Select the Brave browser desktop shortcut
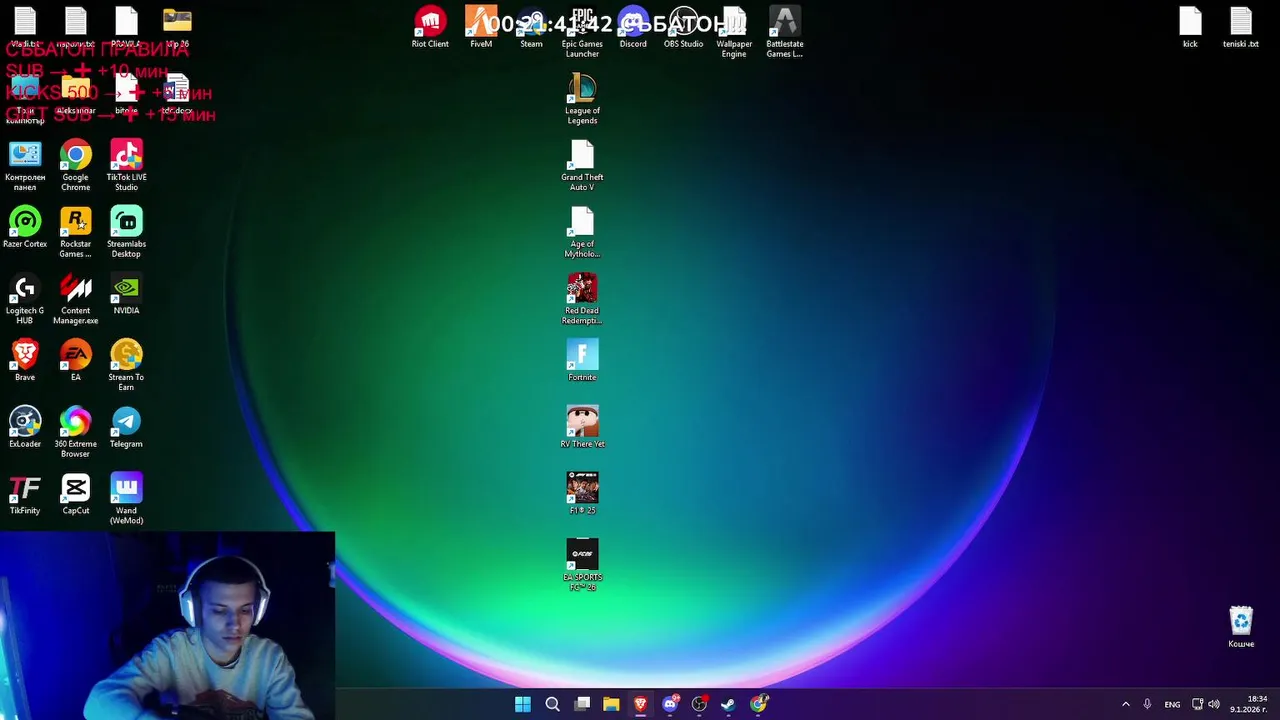This screenshot has height=720, width=1280. pos(25,360)
